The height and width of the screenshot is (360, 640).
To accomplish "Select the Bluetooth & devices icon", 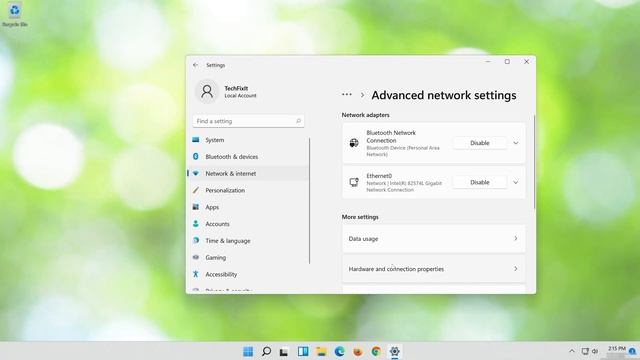I will pyautogui.click(x=196, y=157).
